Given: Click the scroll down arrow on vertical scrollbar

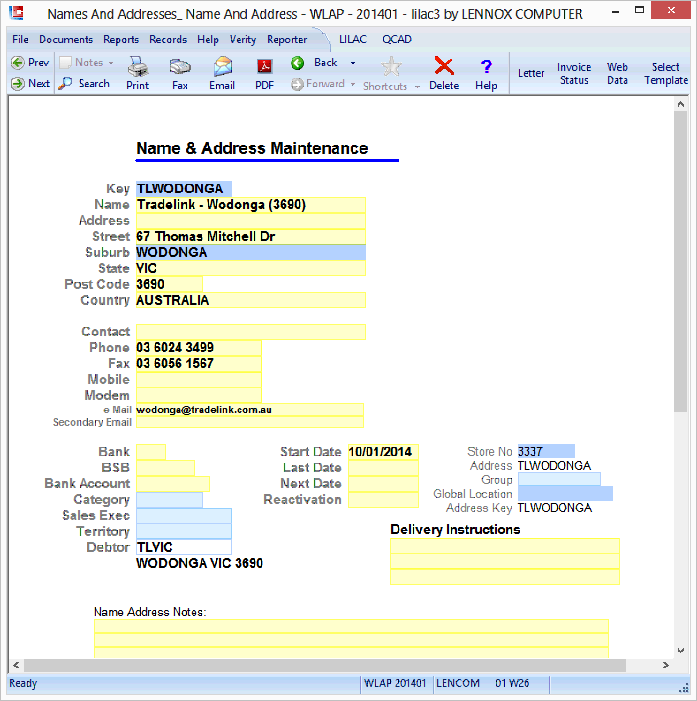Looking at the screenshot, I should tap(680, 650).
